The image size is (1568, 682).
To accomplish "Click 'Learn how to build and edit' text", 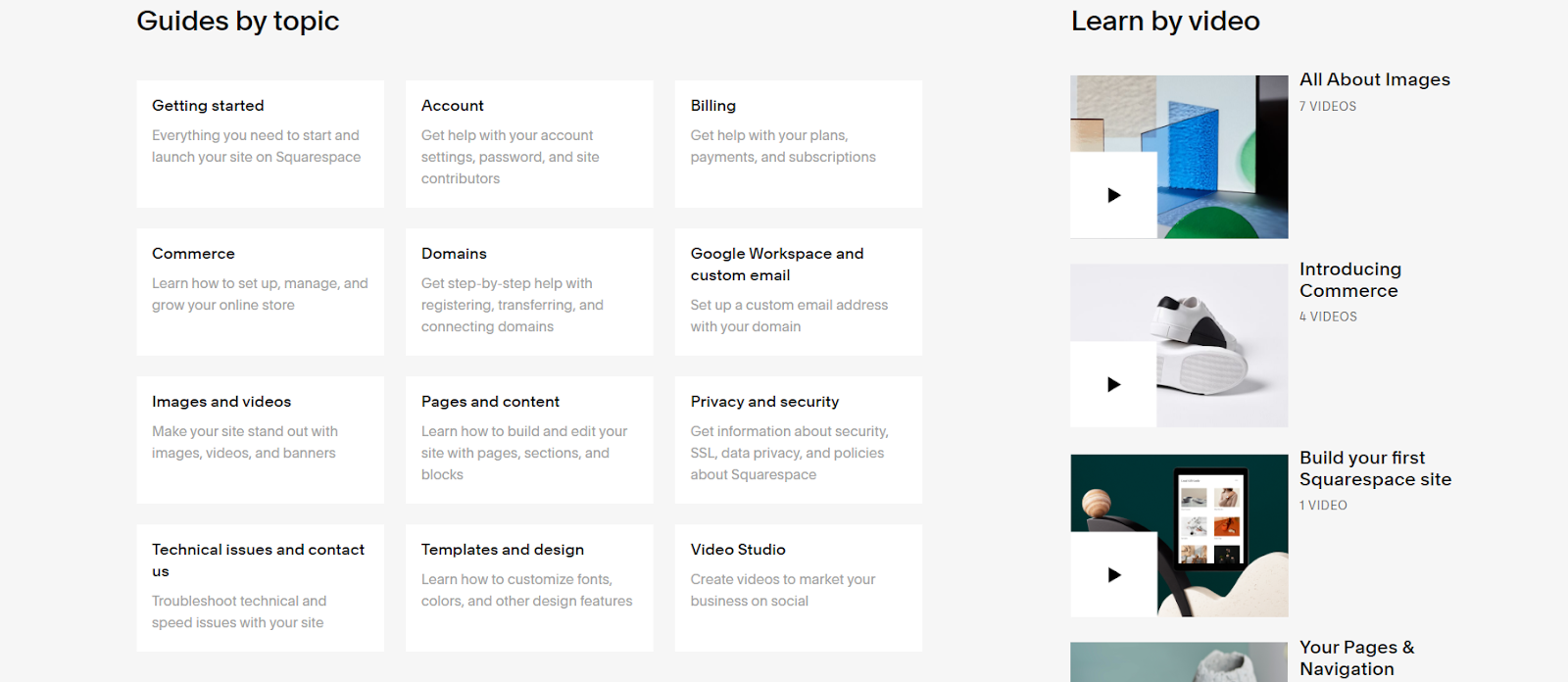I will tap(524, 453).
